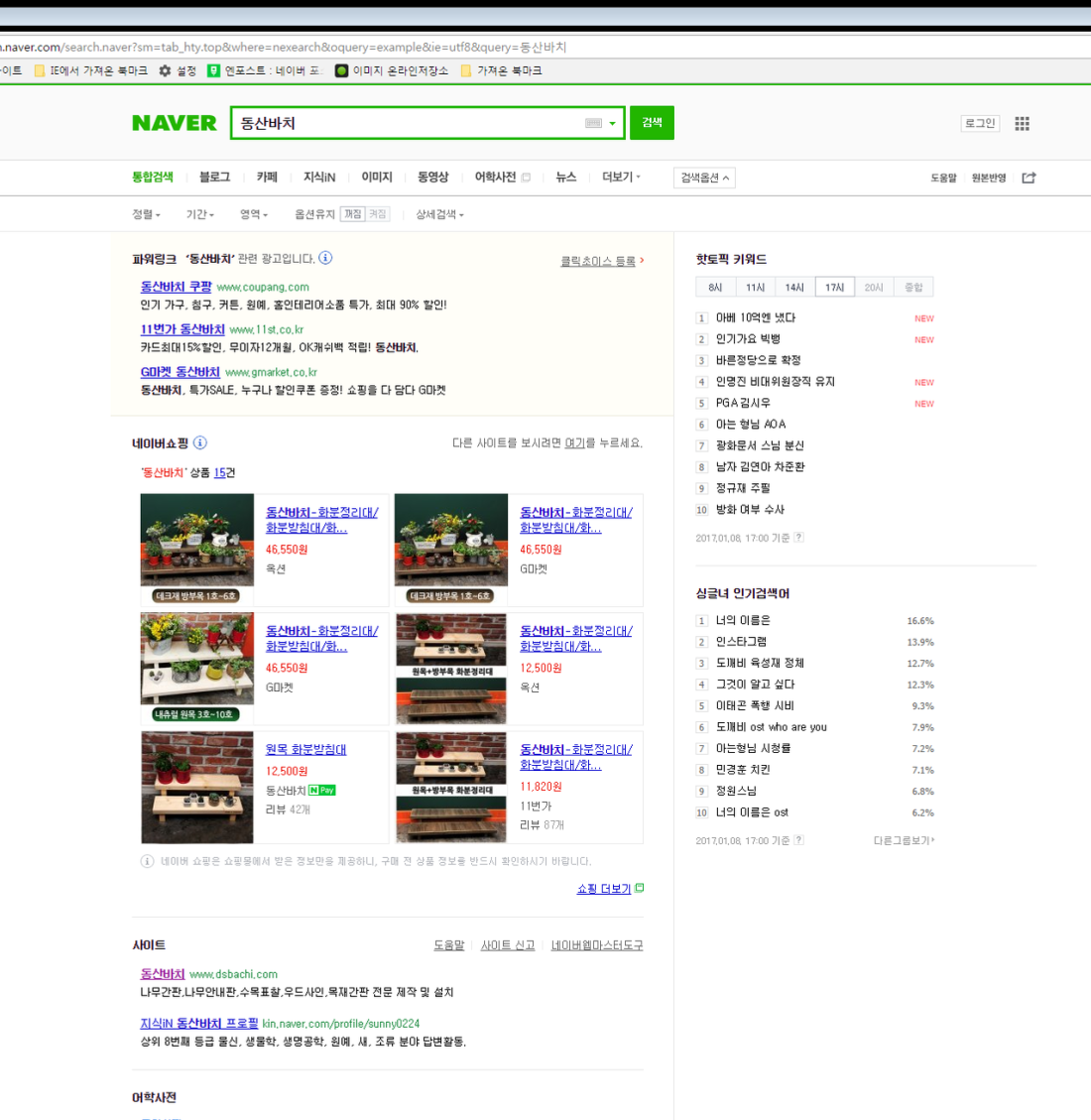The image size is (1091, 1120).
Task: Click the info icon next to 파워링크 ad notice
Action: point(325,258)
